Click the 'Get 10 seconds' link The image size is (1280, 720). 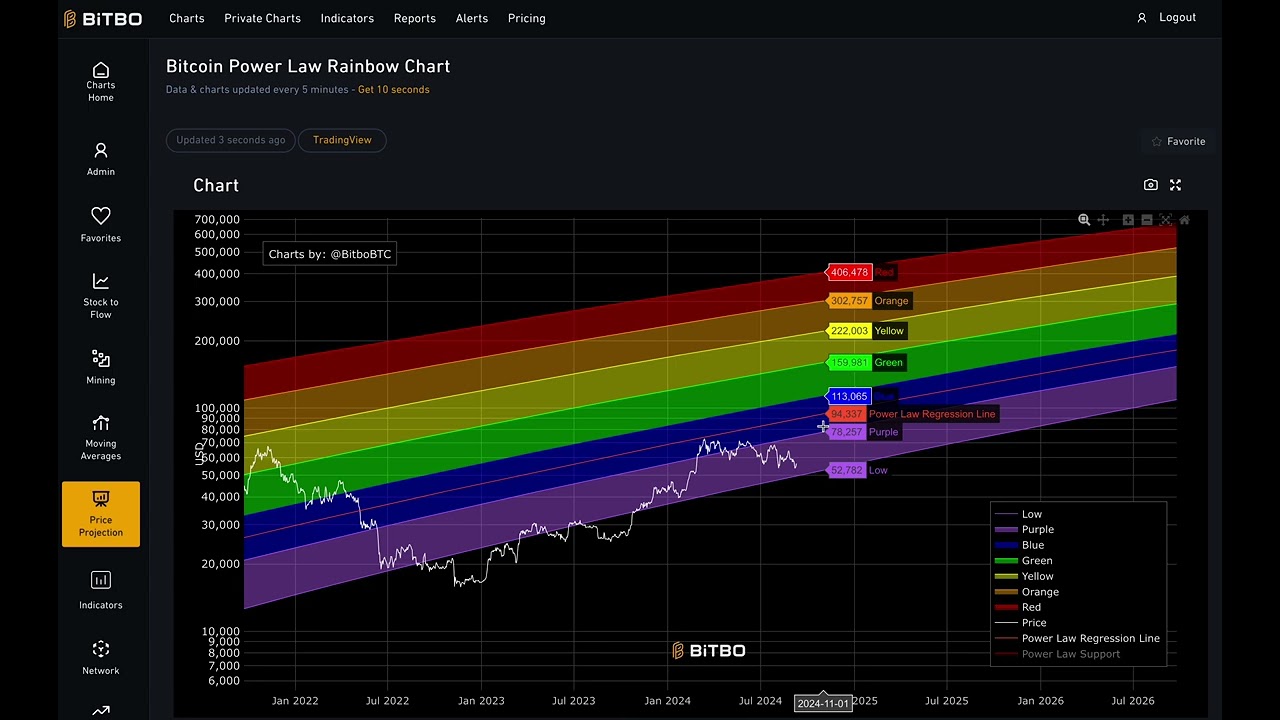[x=394, y=89]
